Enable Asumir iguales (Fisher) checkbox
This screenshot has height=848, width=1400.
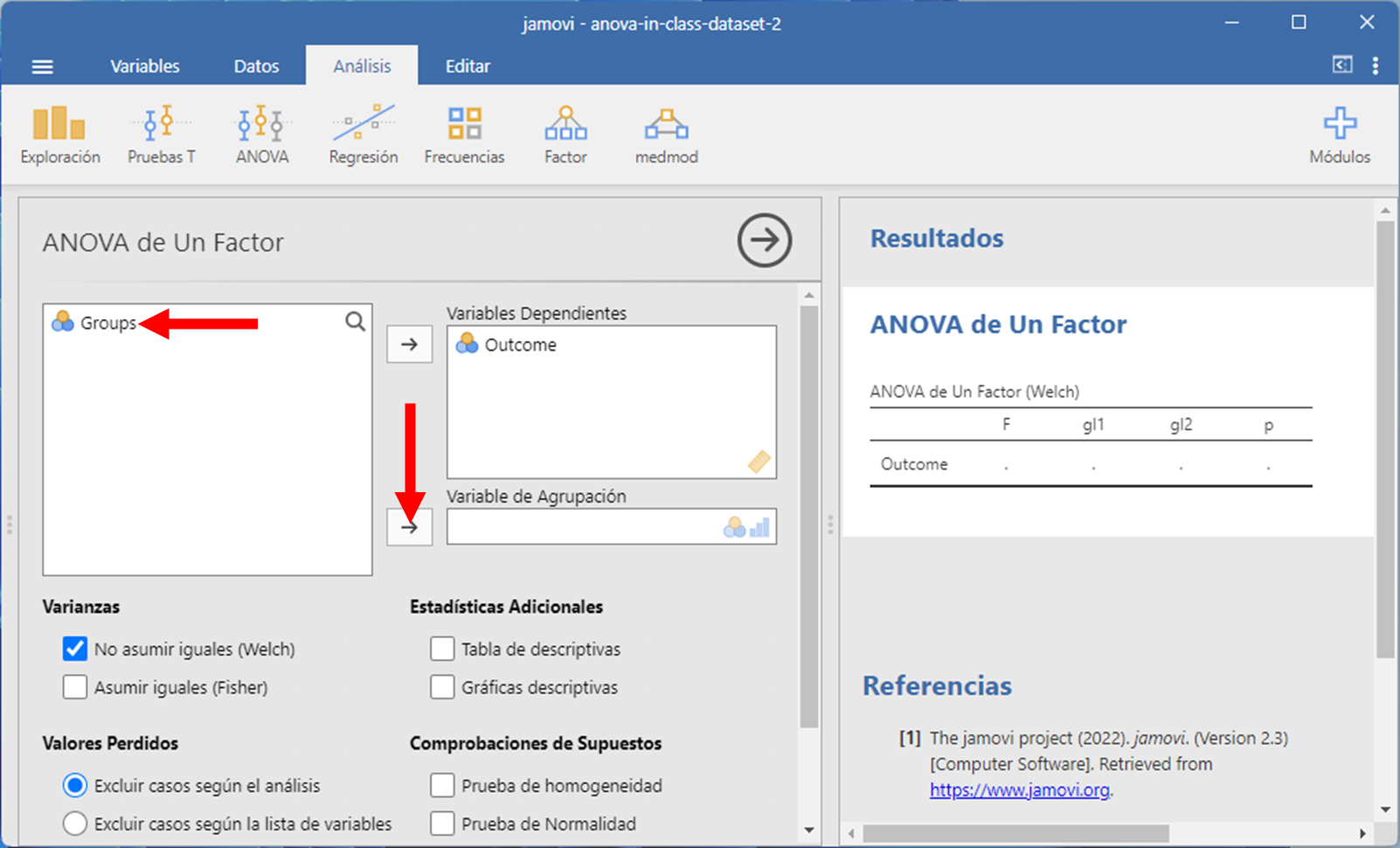pos(75,687)
